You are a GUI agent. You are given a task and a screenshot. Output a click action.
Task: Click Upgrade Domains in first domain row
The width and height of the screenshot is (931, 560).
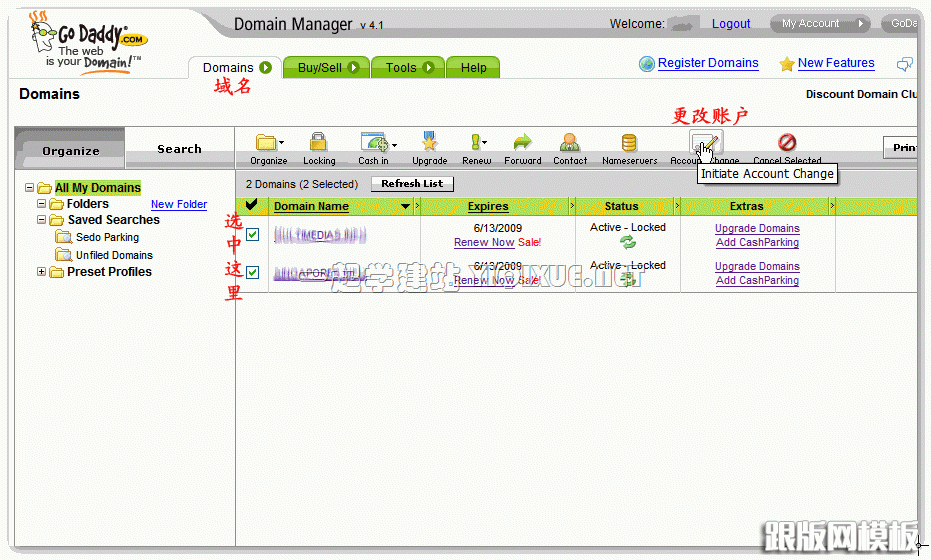click(757, 229)
